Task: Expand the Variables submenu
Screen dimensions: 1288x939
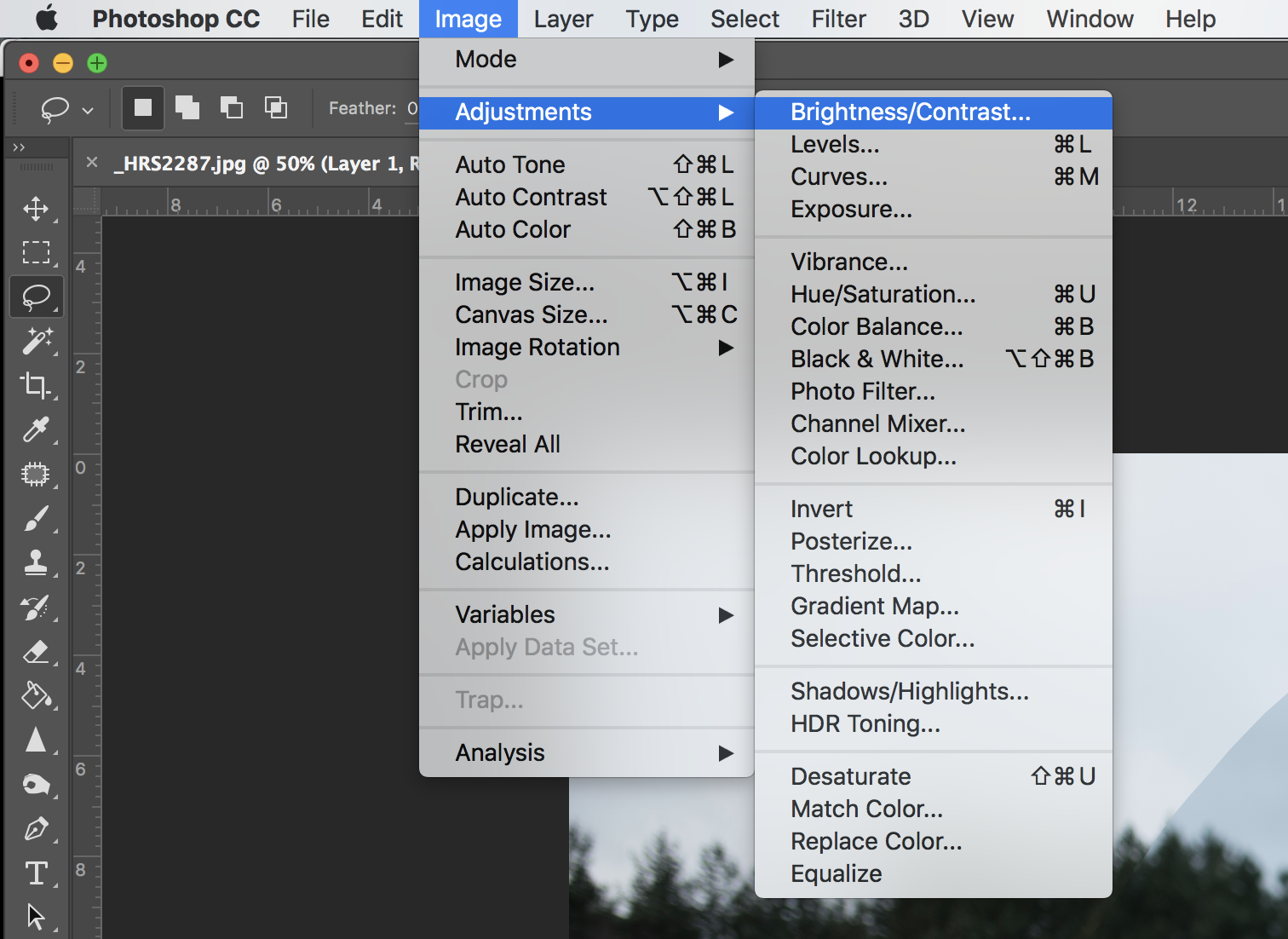Action: point(587,615)
